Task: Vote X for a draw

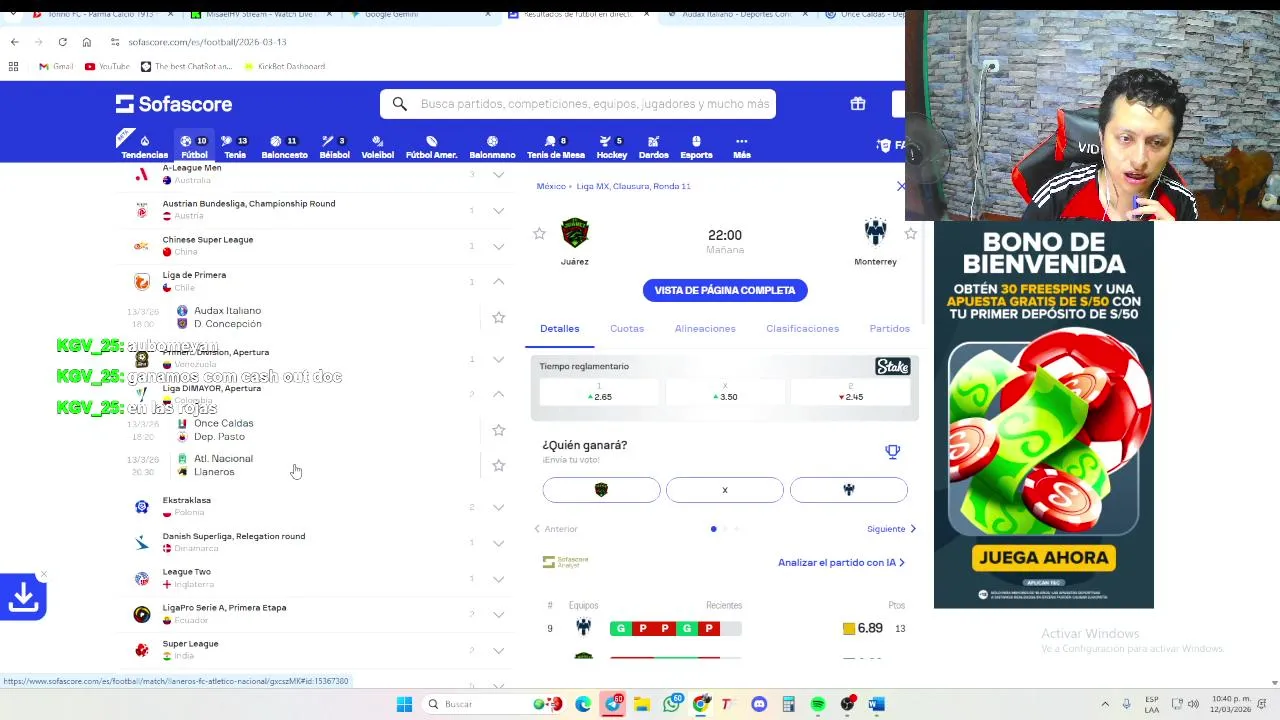Action: [x=725, y=490]
